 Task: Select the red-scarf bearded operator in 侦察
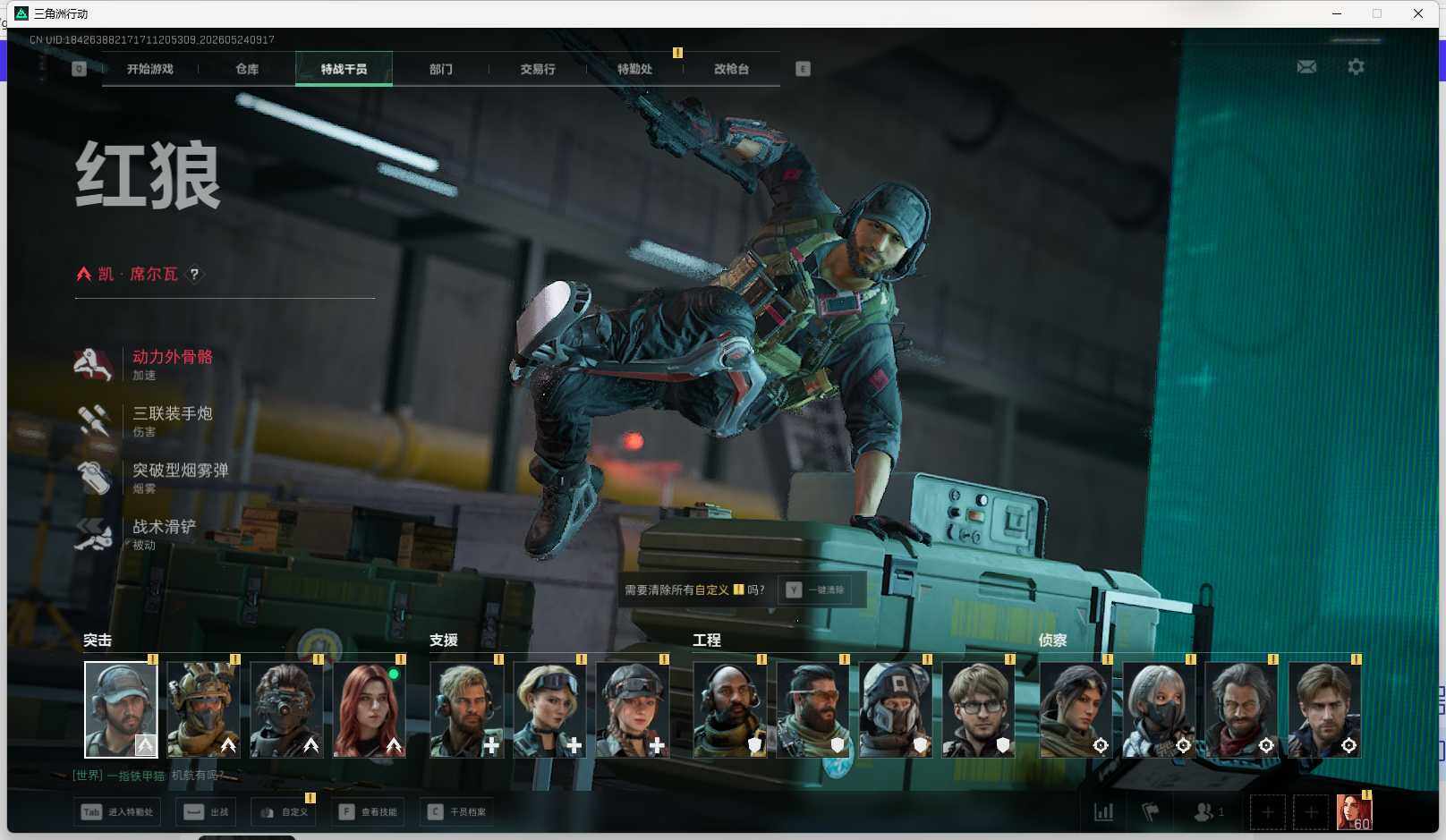point(1242,709)
